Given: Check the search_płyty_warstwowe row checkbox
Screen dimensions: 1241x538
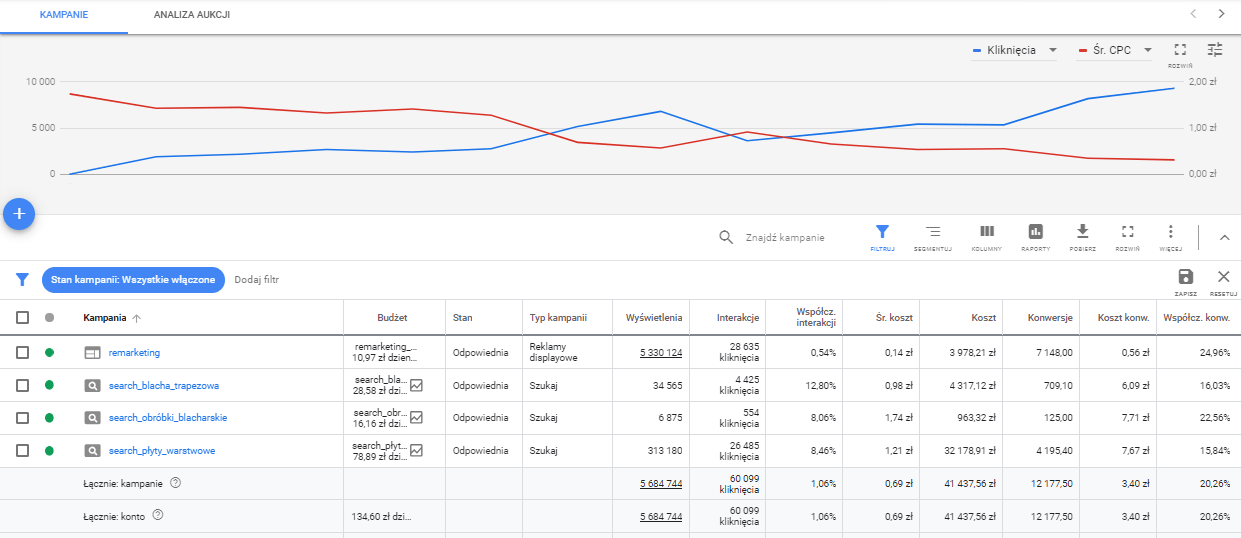Looking at the screenshot, I should click(x=22, y=451).
